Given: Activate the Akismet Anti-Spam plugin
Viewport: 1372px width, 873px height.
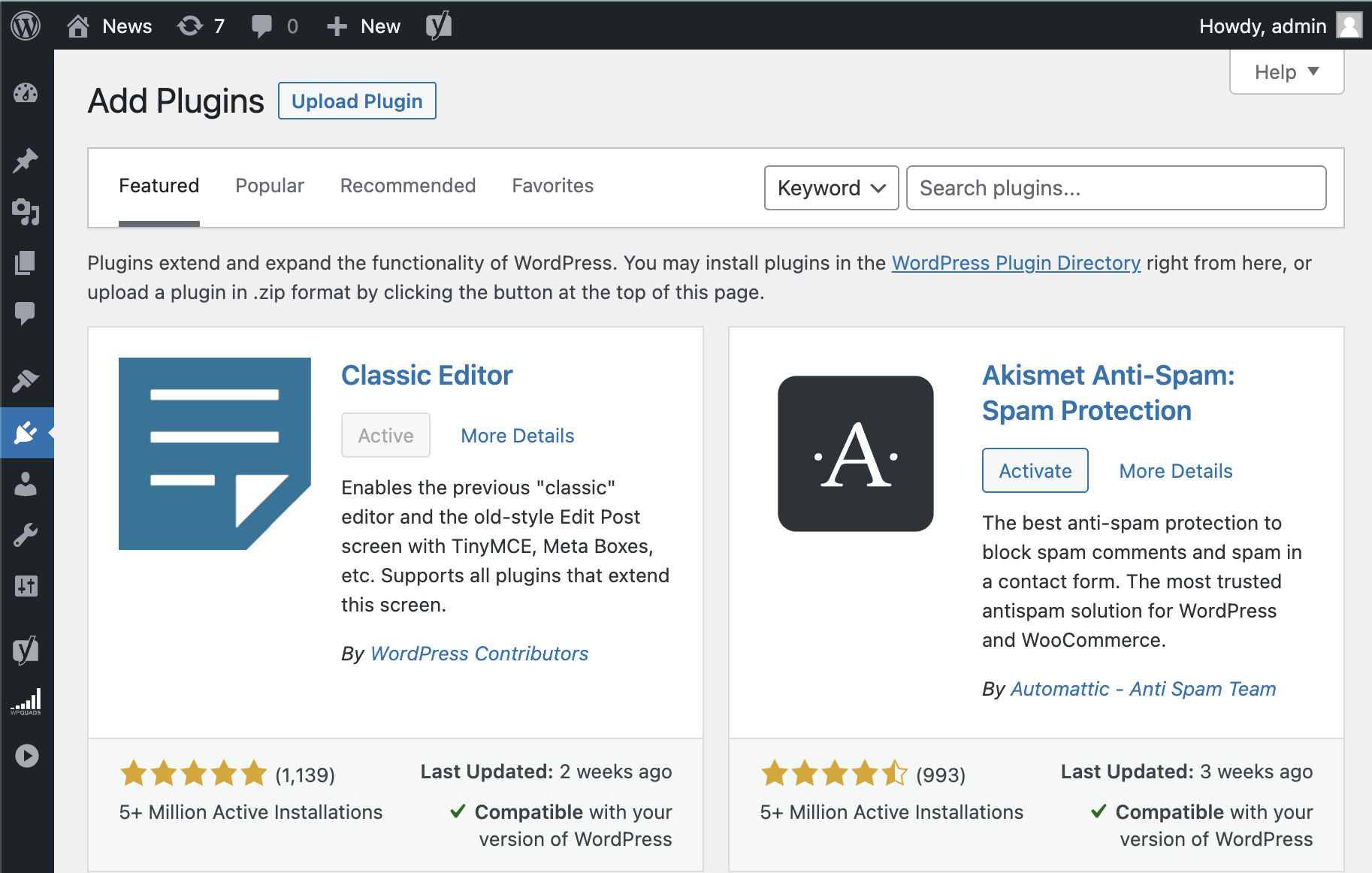Looking at the screenshot, I should (x=1035, y=470).
